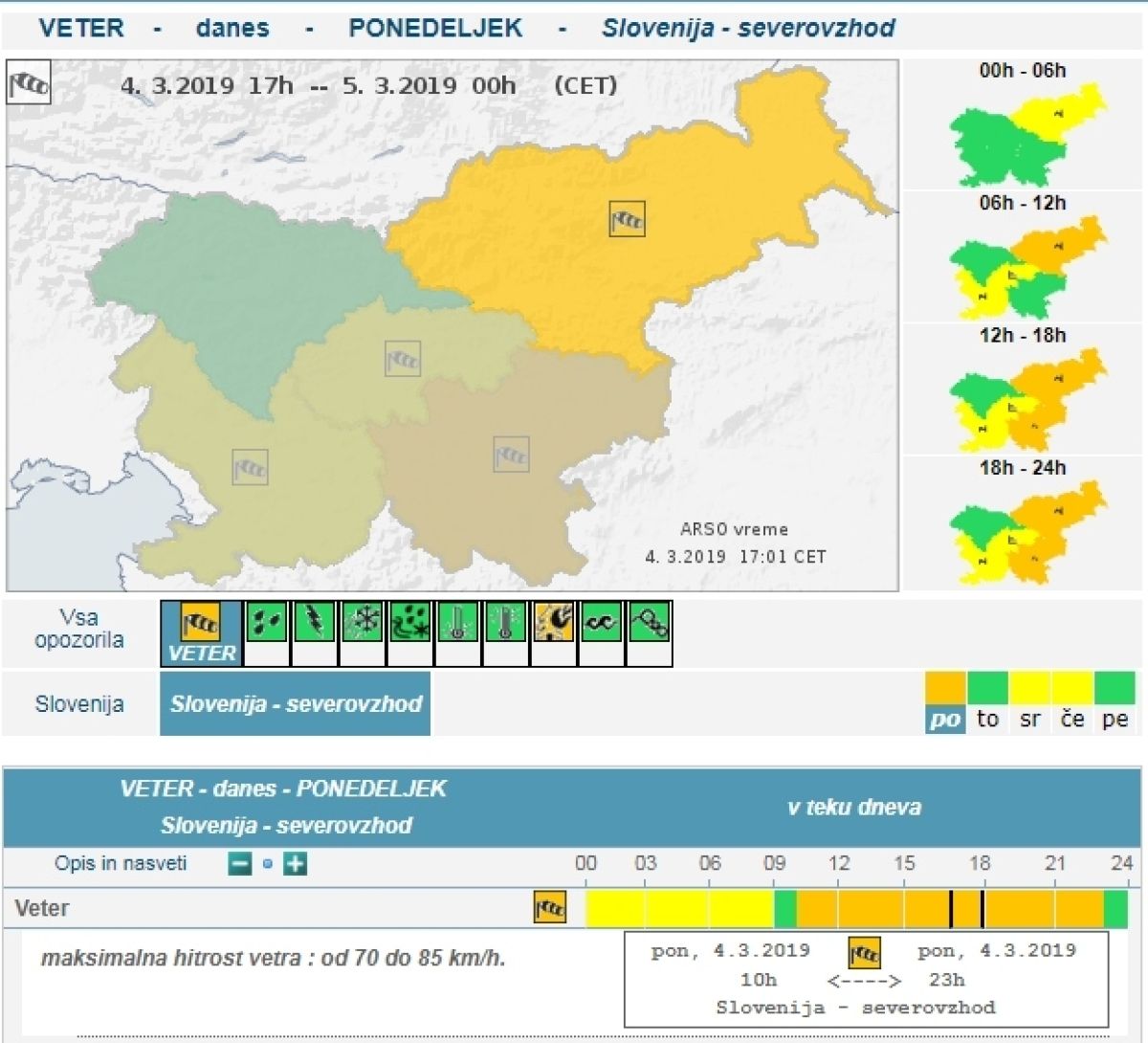Select the 'pe' day tab
The height and width of the screenshot is (1043, 1148).
coord(1115,719)
